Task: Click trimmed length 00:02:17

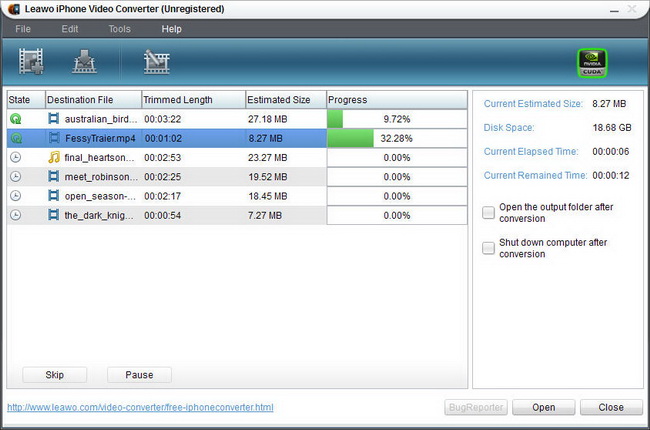Action: (x=162, y=196)
